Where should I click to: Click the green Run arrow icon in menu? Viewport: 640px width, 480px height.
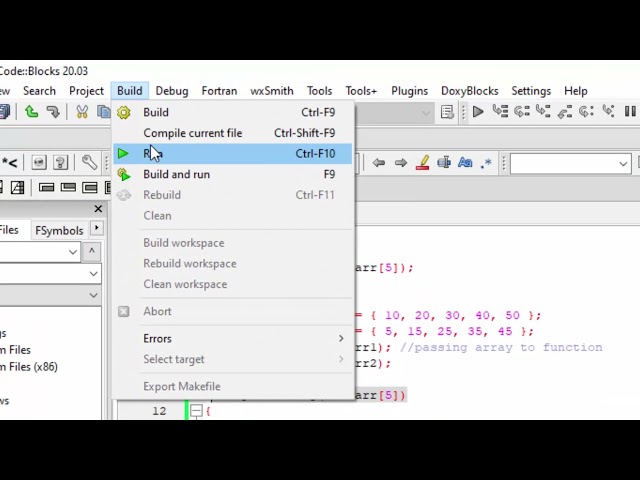(x=123, y=153)
